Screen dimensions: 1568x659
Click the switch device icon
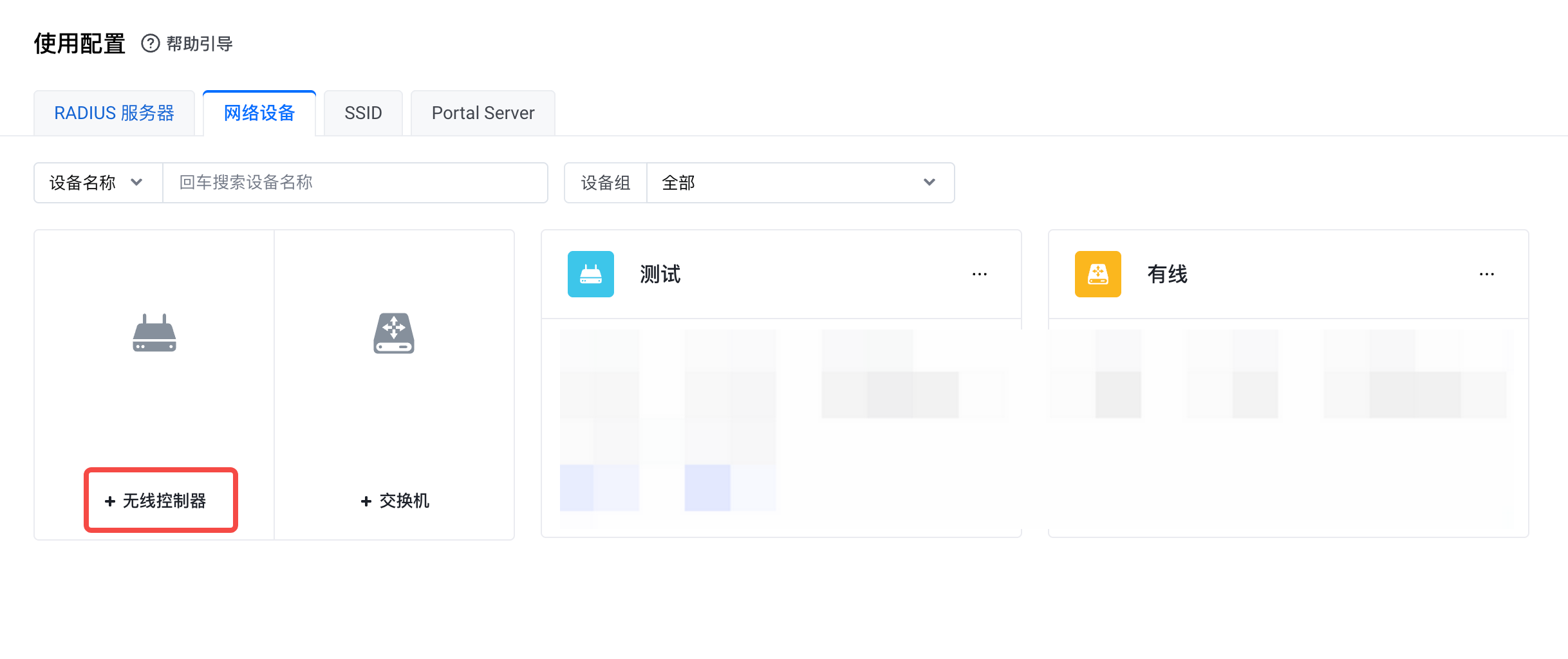pos(394,333)
